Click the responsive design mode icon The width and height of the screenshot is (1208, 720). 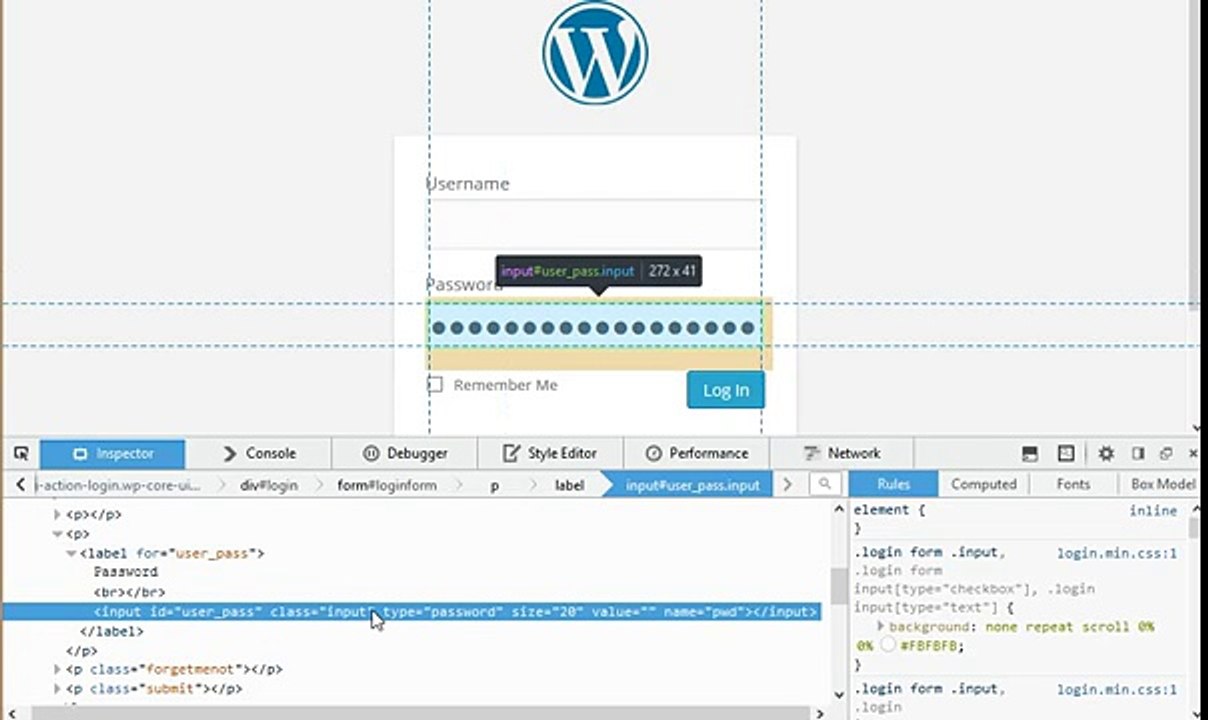pyautogui.click(x=1066, y=454)
